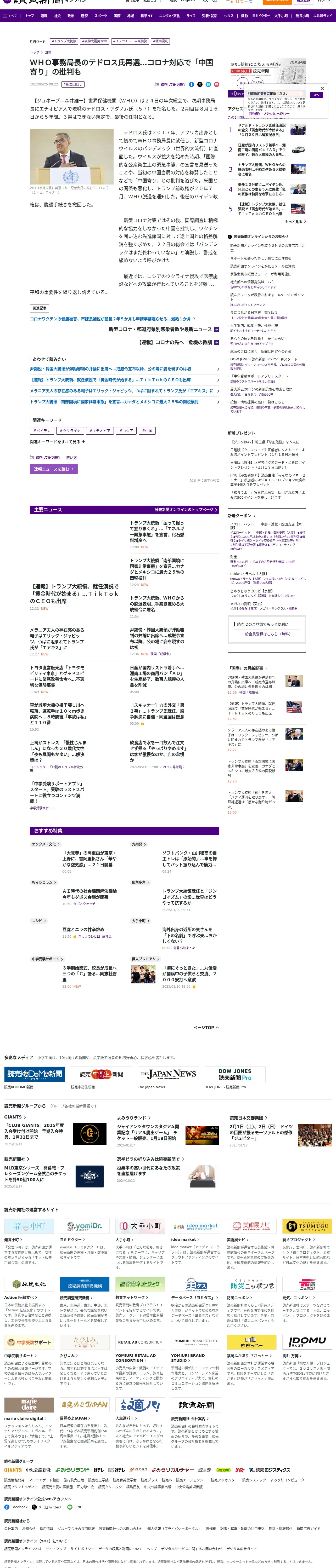Open #中国 related keyword tag
Image resolution: width=336 pixels, height=1568 pixels.
click(148, 430)
